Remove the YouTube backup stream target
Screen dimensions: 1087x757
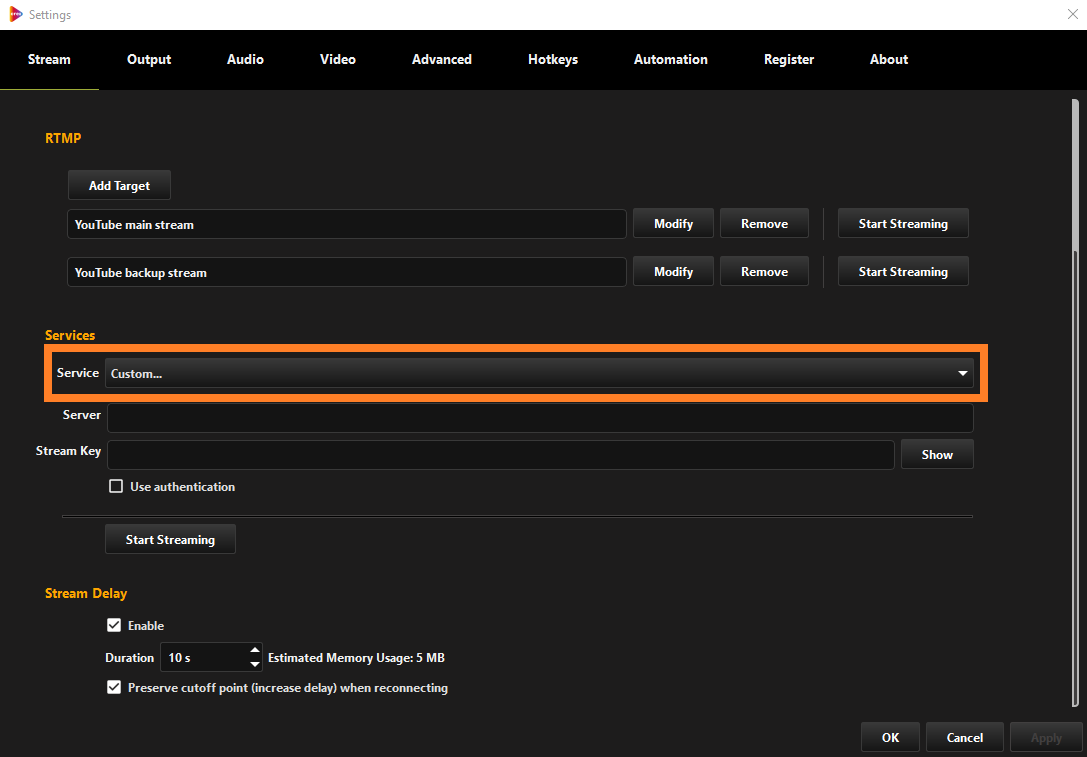764,270
